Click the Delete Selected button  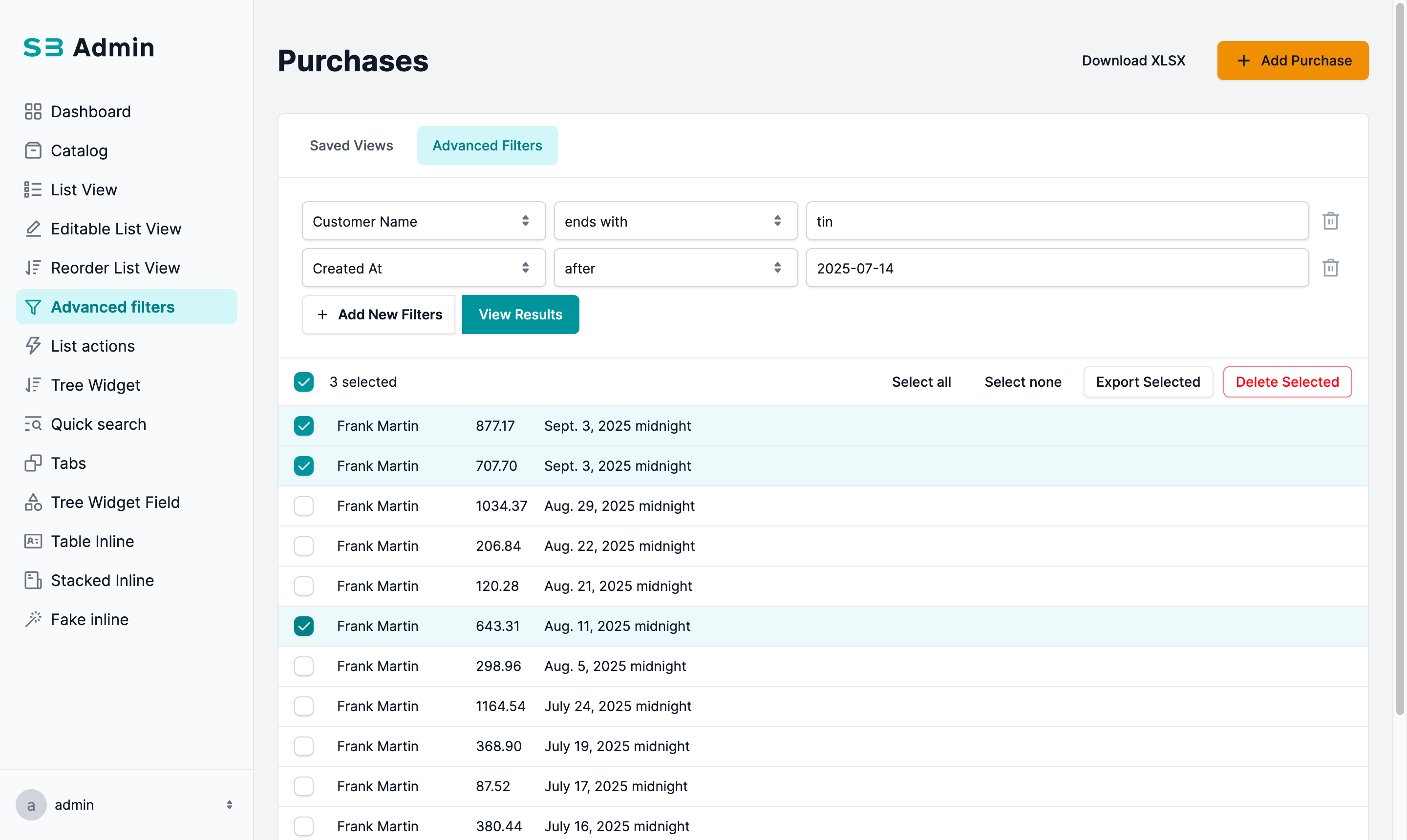1286,382
